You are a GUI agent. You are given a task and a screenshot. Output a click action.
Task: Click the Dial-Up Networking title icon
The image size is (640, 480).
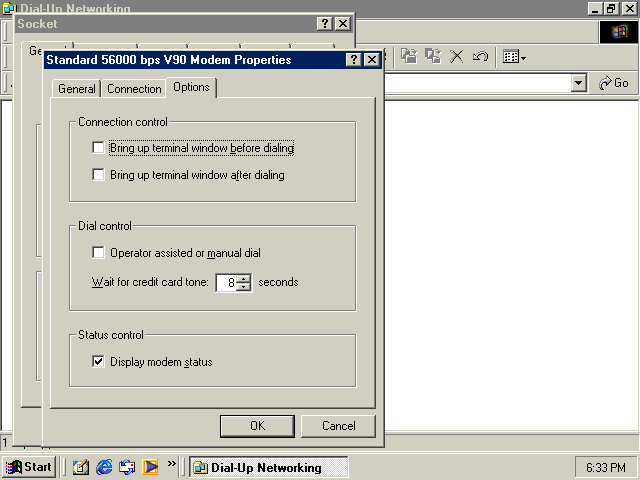click(9, 8)
